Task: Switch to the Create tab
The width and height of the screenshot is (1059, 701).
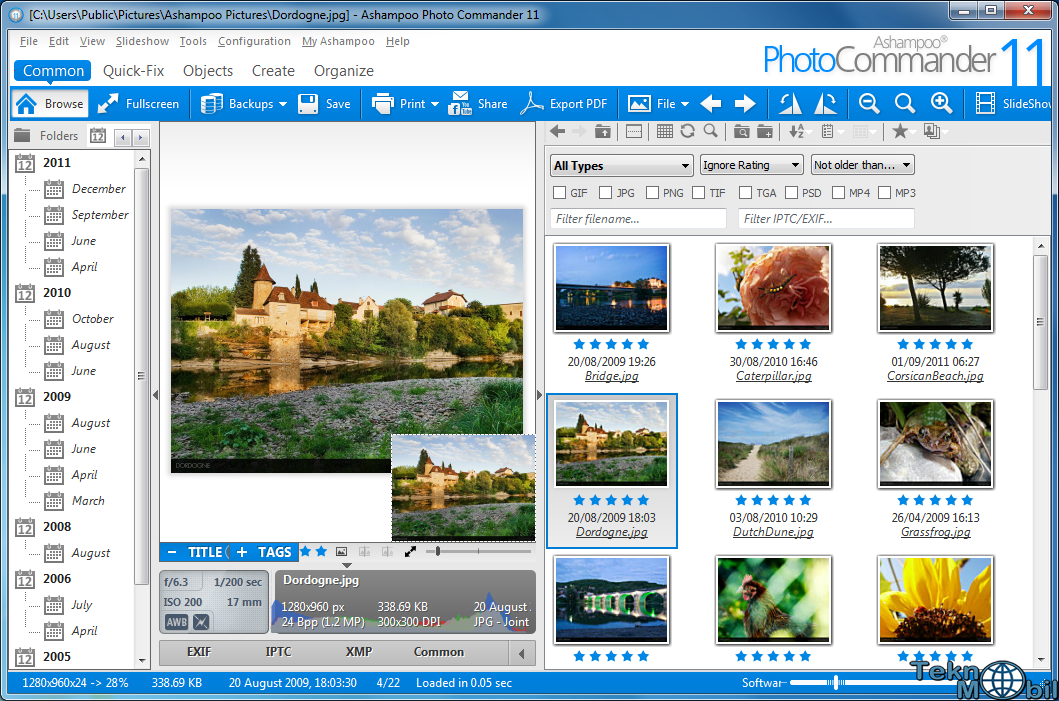Action: click(x=274, y=71)
